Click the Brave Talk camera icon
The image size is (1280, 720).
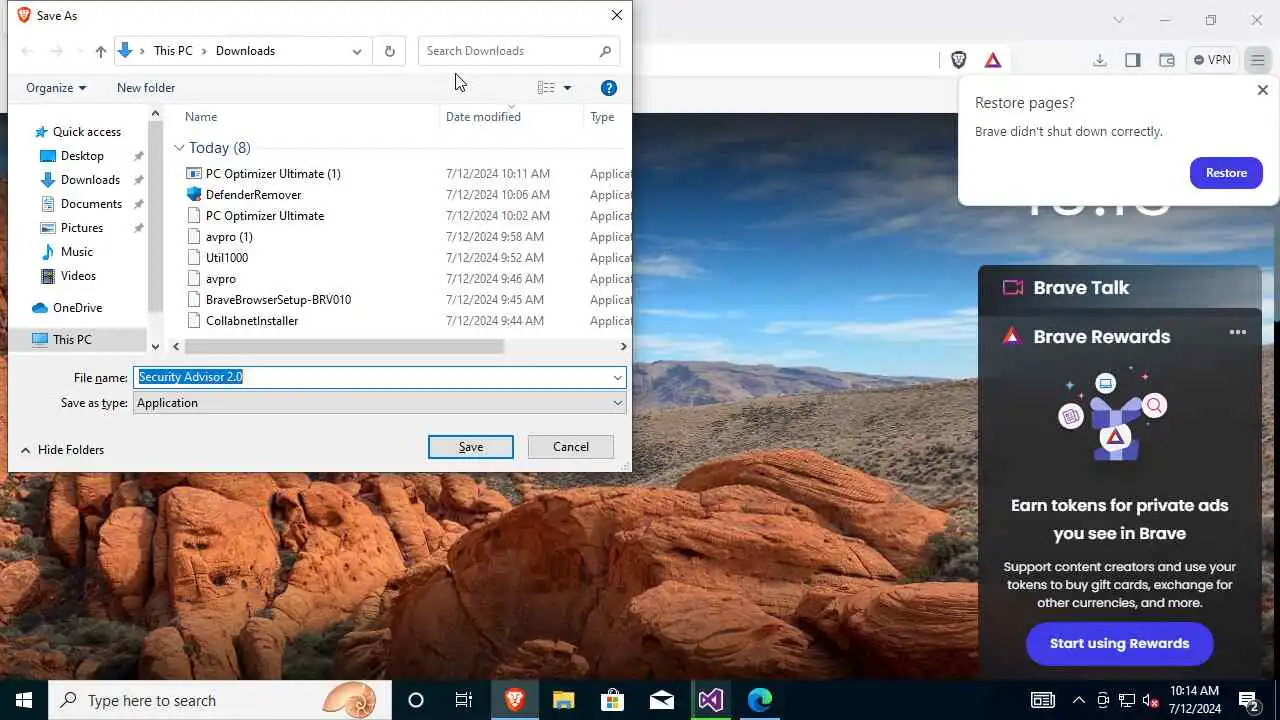1013,288
